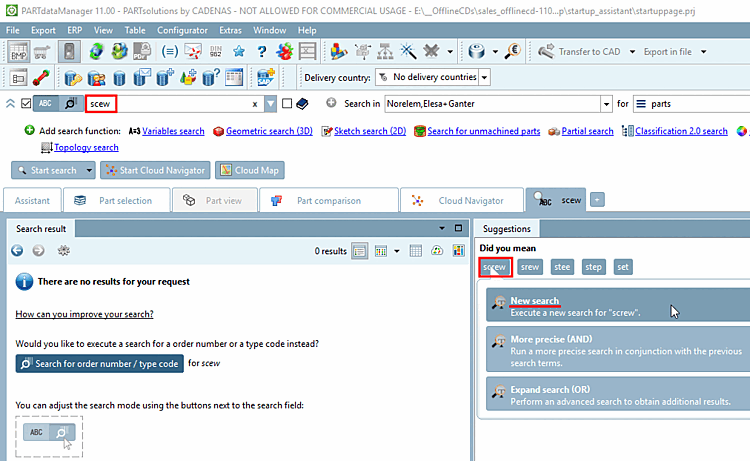Open the Extras menu

pos(230,30)
